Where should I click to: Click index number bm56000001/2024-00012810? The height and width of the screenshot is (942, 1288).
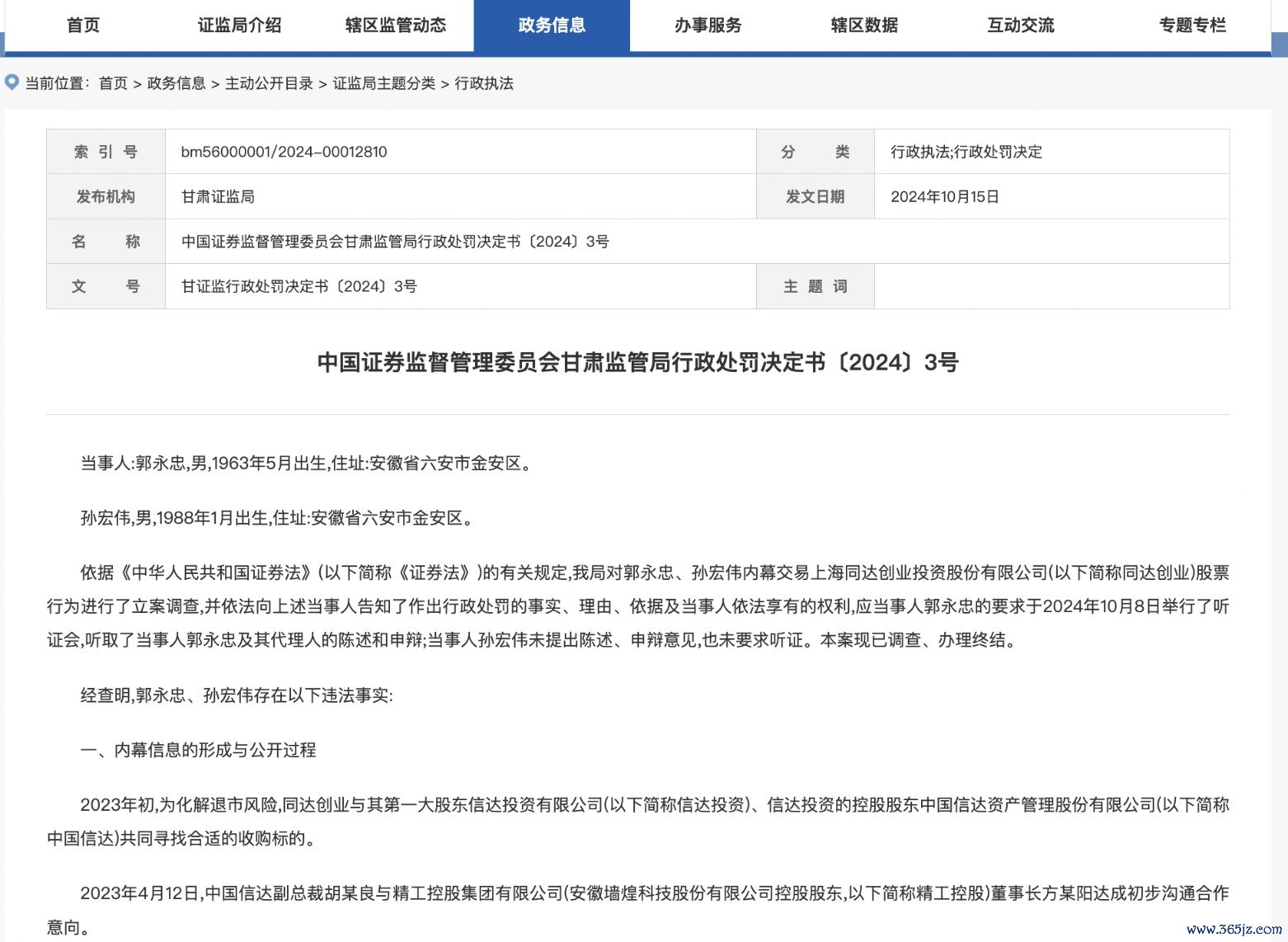pyautogui.click(x=284, y=152)
